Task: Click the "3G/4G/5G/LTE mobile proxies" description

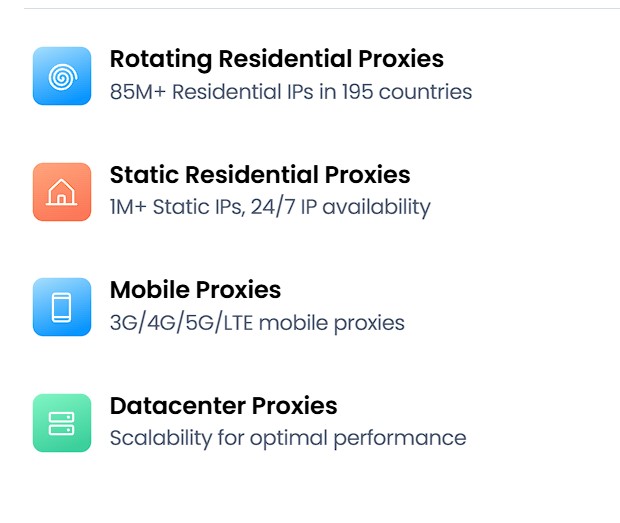Action: (x=257, y=323)
